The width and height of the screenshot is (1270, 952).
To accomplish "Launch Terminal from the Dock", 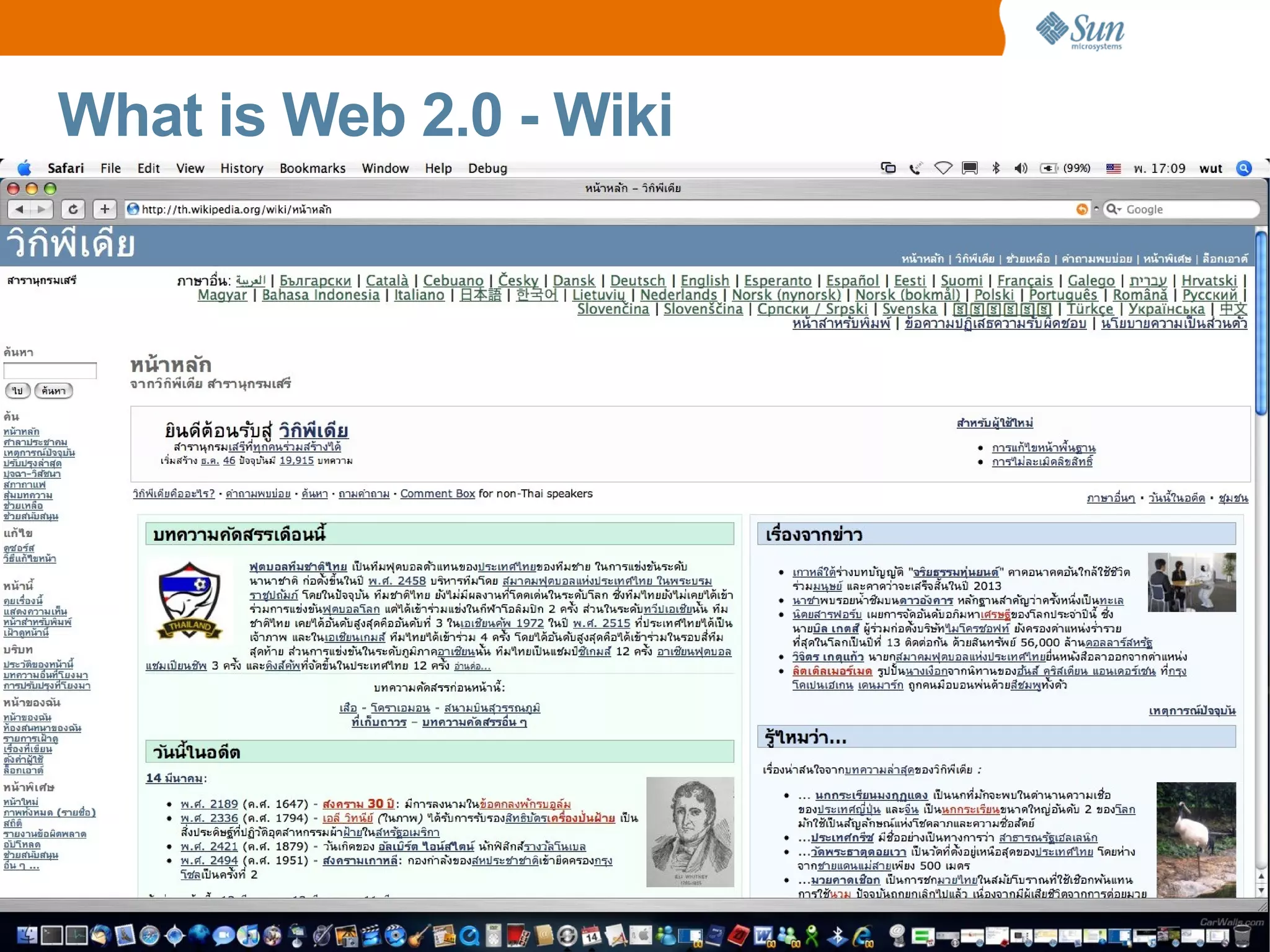I will click(51, 935).
